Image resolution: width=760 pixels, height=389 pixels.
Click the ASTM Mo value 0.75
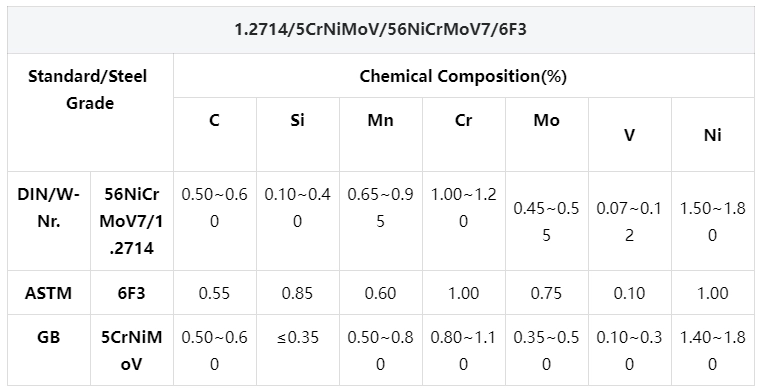pyautogui.click(x=546, y=293)
